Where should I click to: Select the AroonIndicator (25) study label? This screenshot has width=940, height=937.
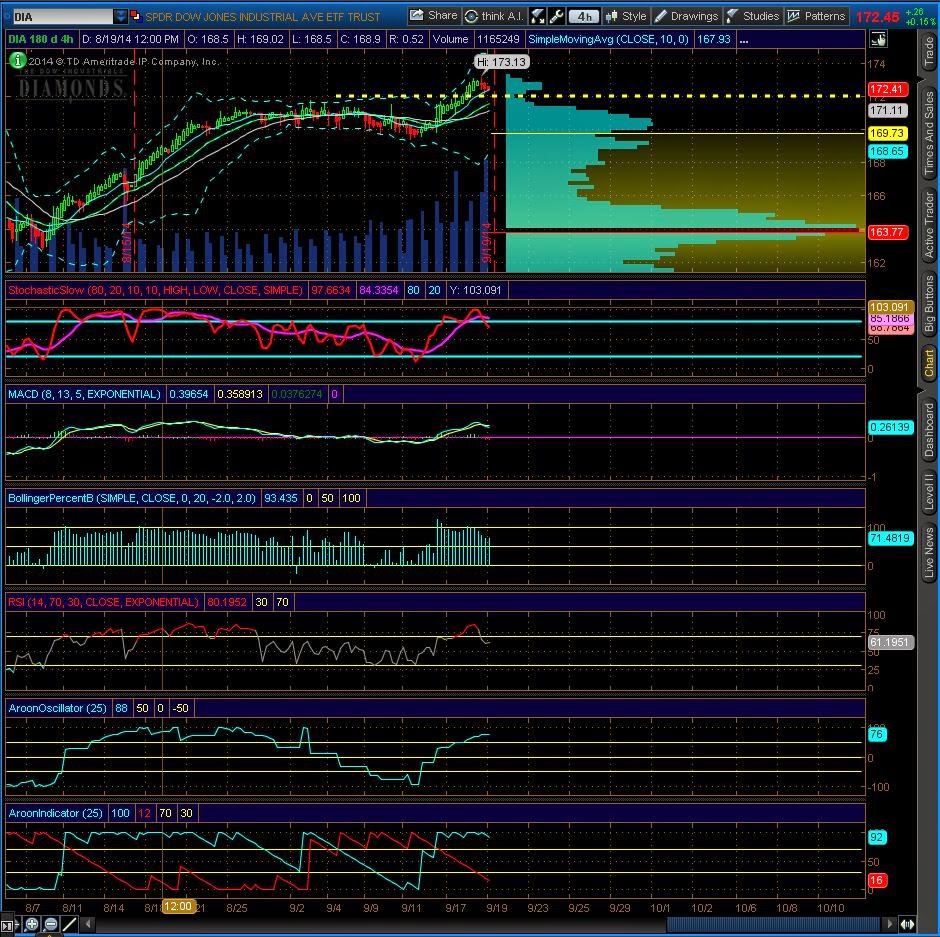click(55, 813)
